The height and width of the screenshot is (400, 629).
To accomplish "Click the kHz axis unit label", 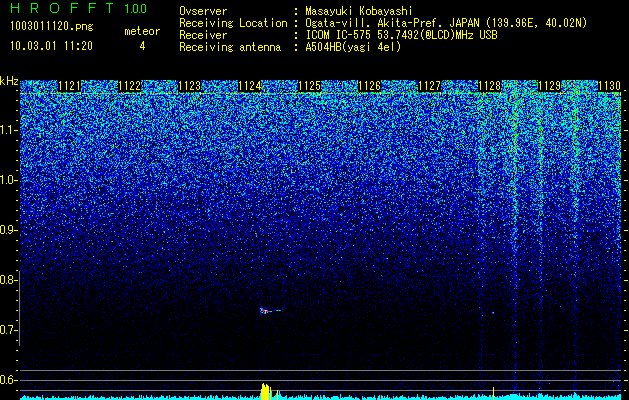I will point(9,82).
